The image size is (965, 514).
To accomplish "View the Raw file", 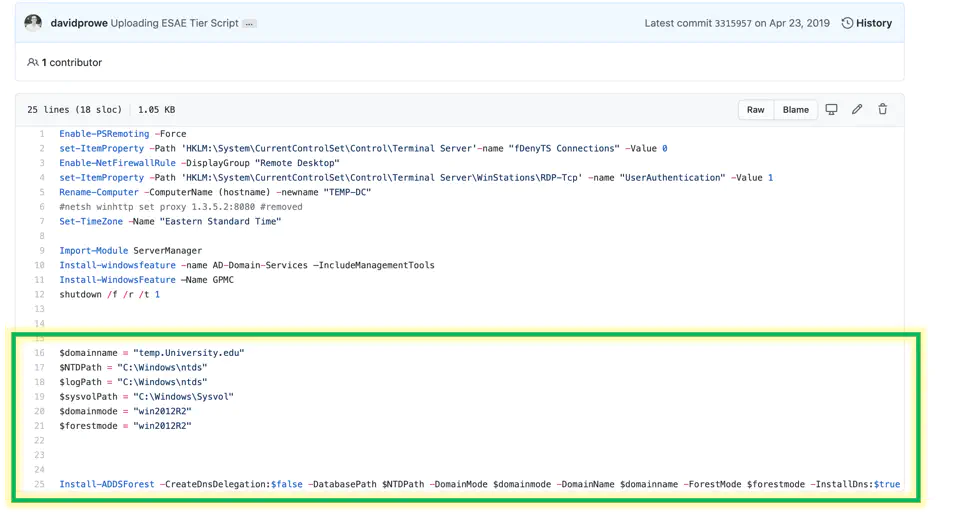I will coord(756,110).
